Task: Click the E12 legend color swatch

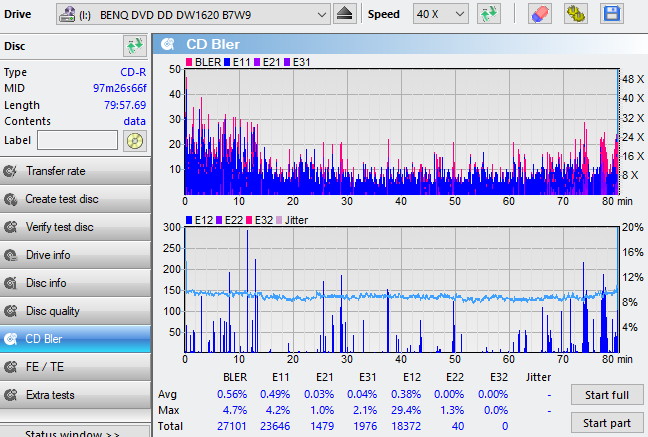Action: tap(189, 220)
